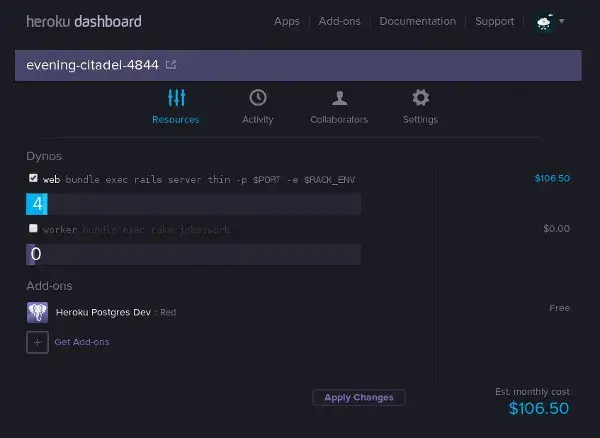Open the Apps menu item
This screenshot has width=600, height=438.
pyautogui.click(x=286, y=21)
